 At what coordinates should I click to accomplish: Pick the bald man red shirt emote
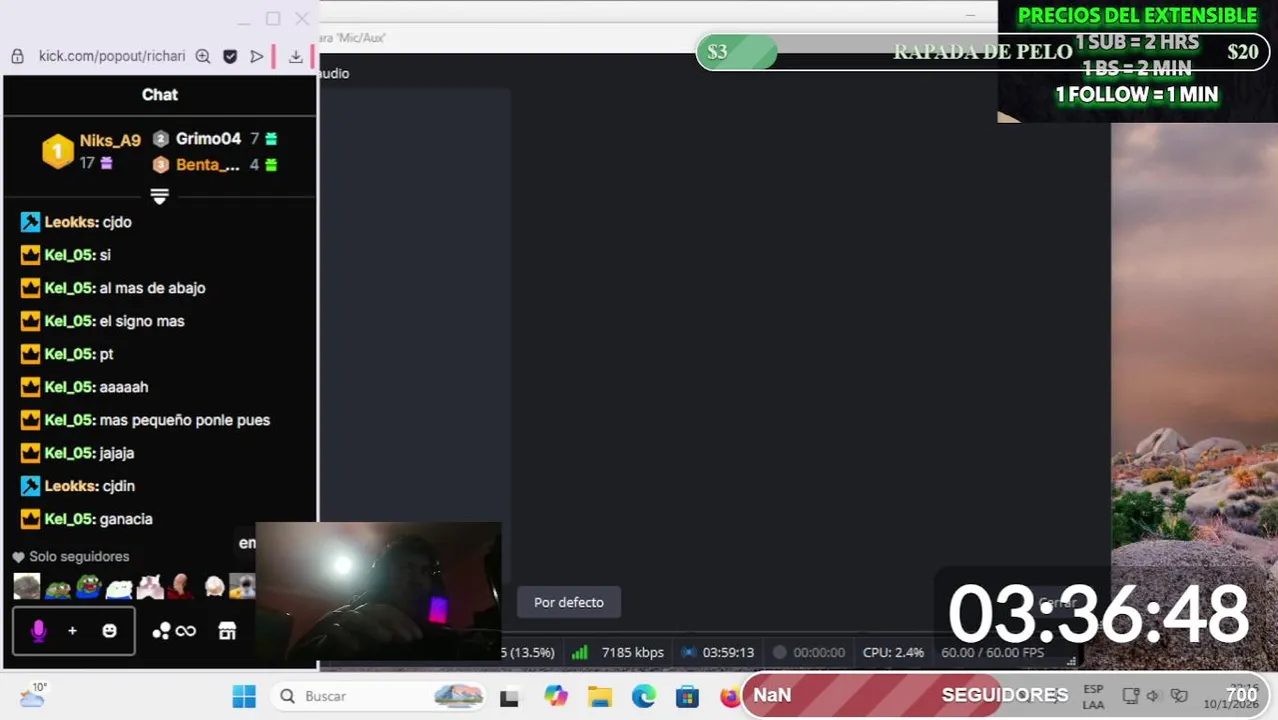[x=180, y=586]
